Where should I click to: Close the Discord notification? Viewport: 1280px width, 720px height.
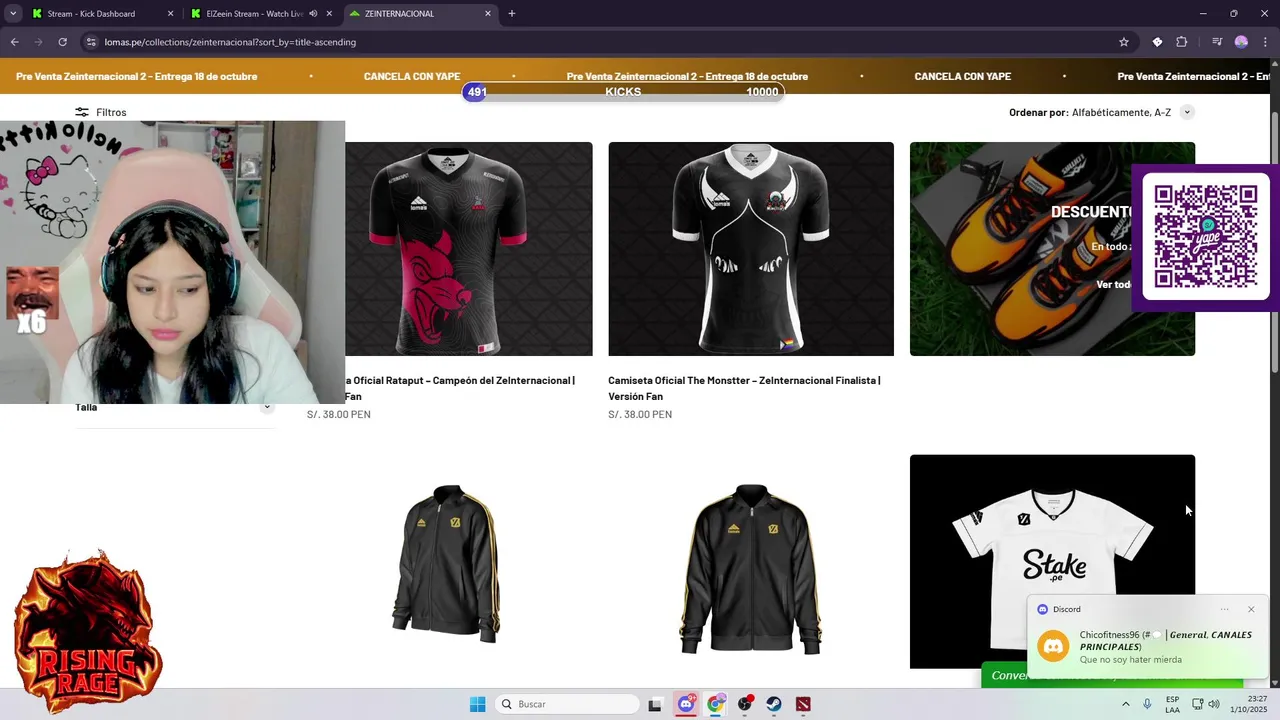(x=1251, y=609)
